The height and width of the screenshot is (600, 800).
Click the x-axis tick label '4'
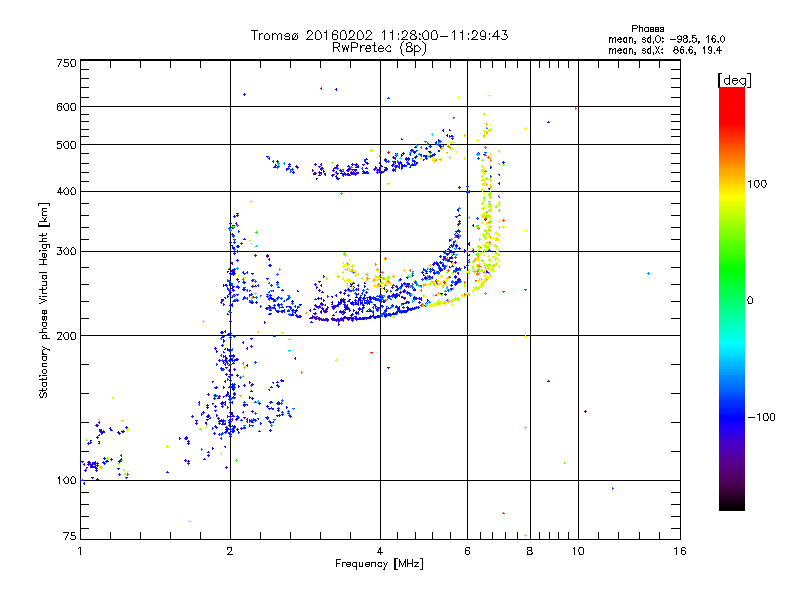point(380,551)
